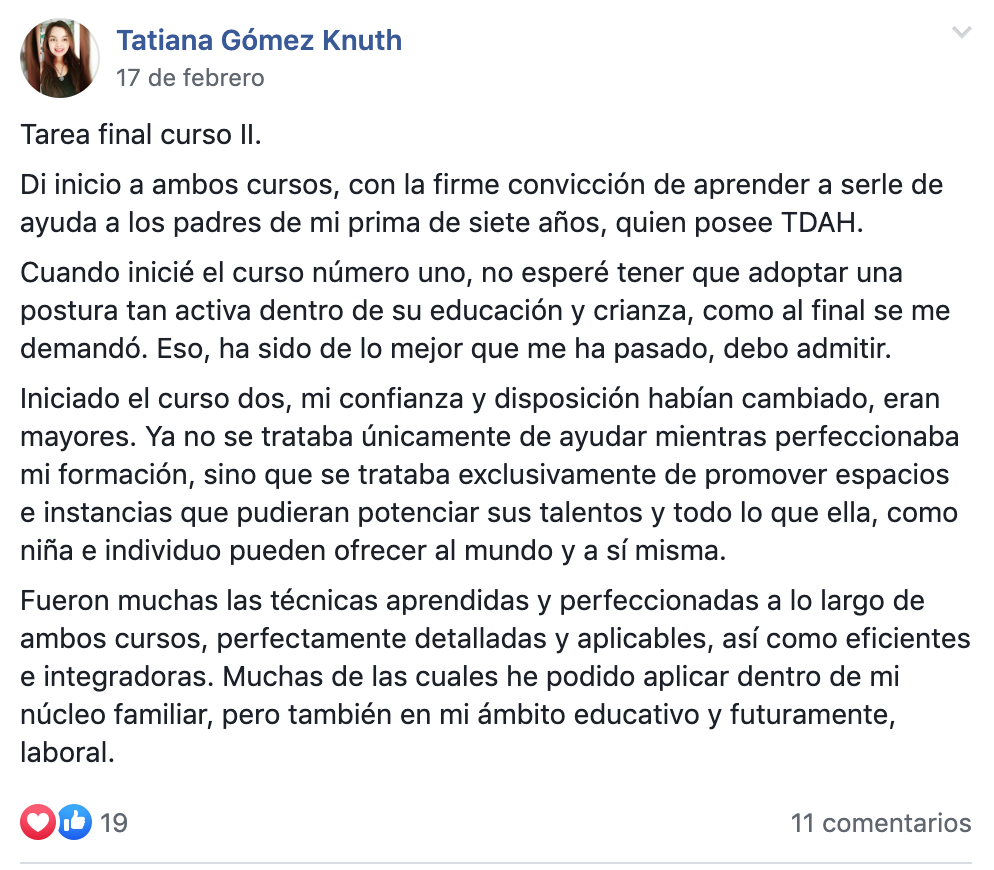Screen dimensions: 994x870
Task: Click the red heart reaction icon
Action: (38, 822)
